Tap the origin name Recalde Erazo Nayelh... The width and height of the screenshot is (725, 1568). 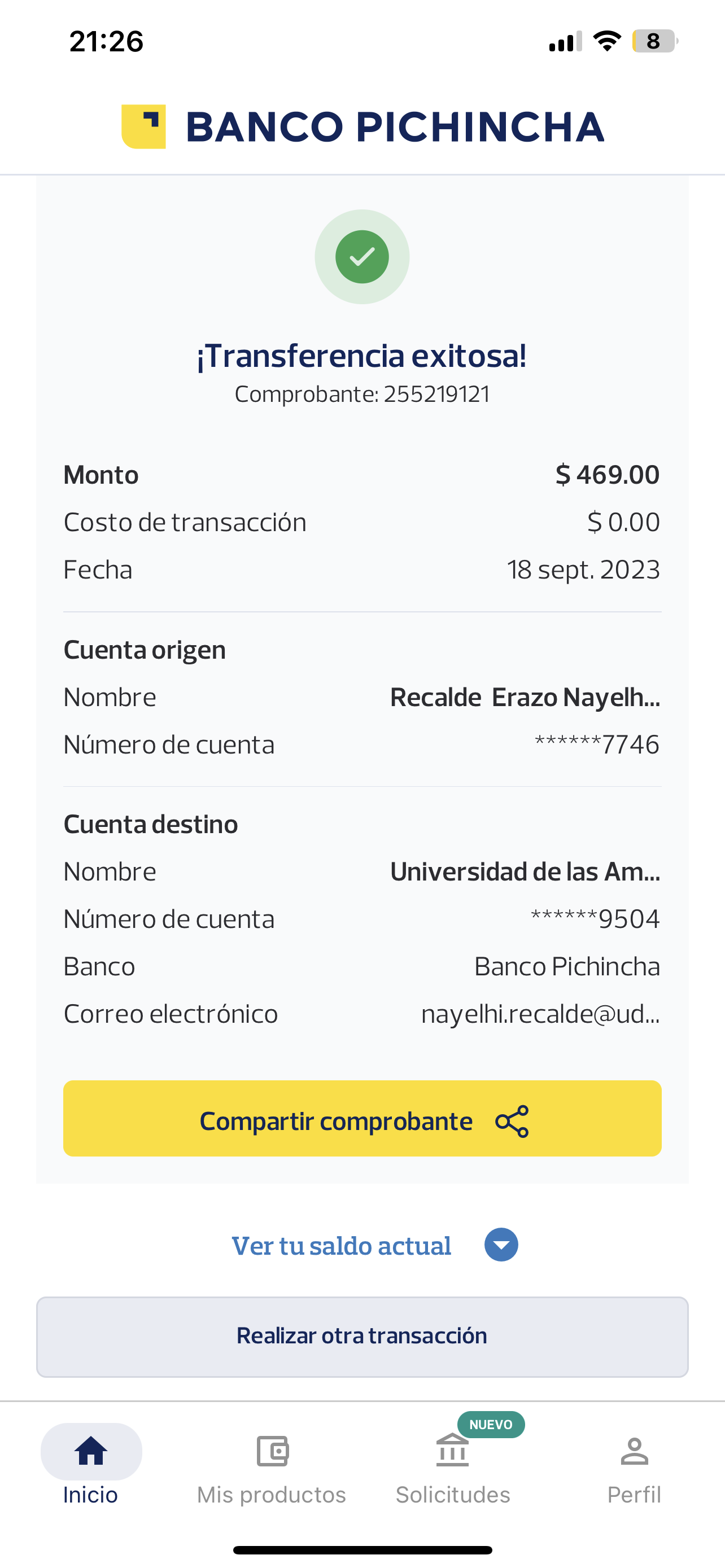pos(525,698)
